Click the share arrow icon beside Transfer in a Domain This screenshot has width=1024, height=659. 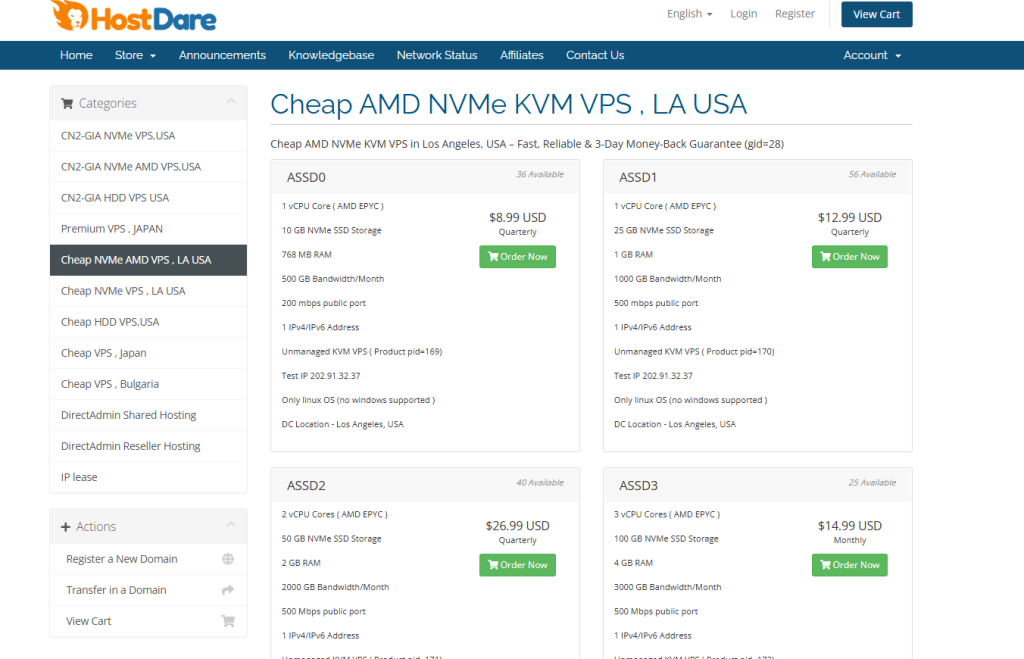(x=228, y=590)
